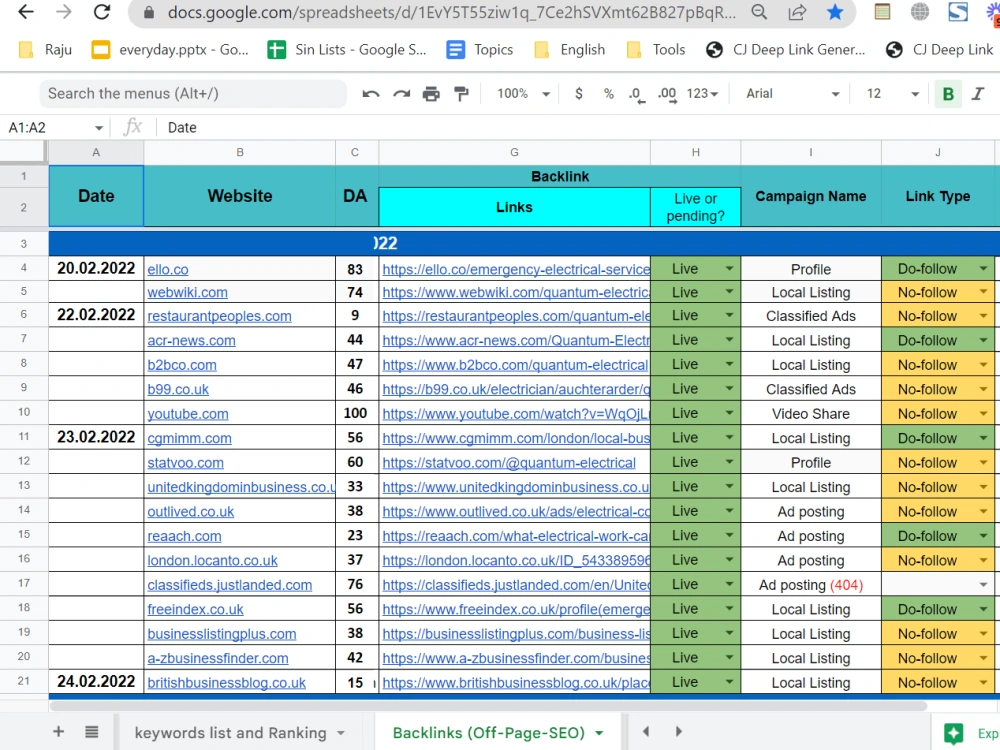
Task: Open the font size dropdown
Action: click(x=892, y=94)
